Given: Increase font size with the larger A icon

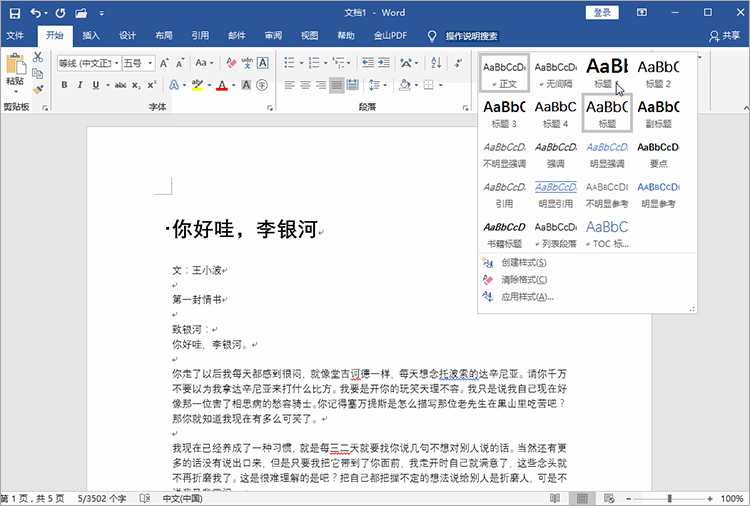Looking at the screenshot, I should [164, 63].
